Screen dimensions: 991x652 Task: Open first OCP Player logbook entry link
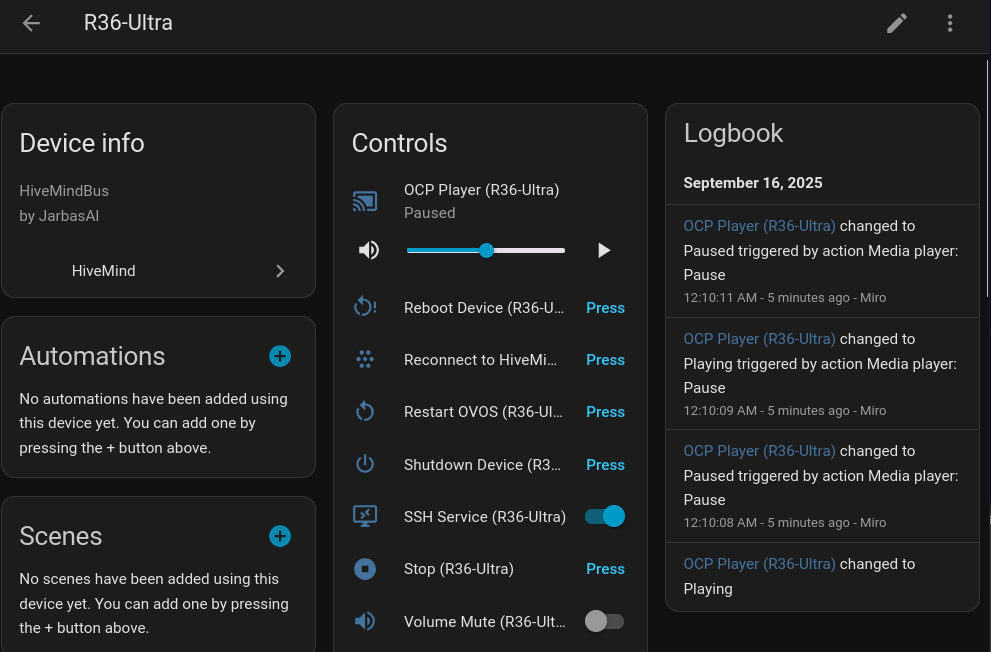coord(759,226)
